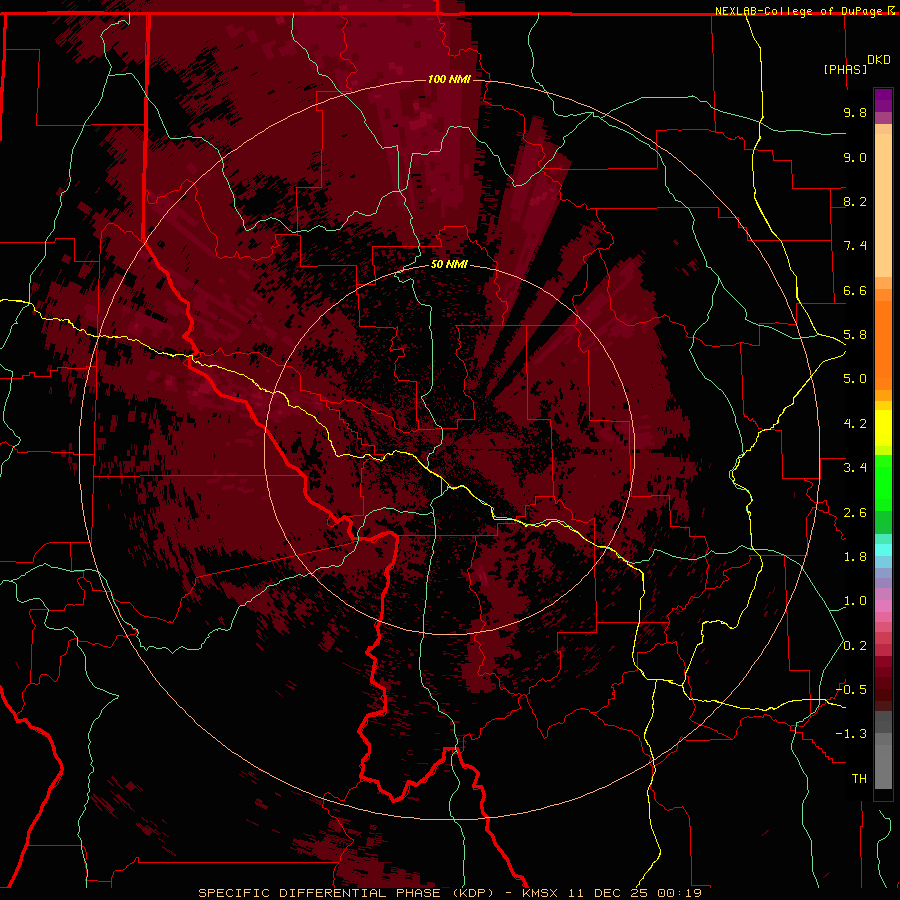Click the DKD label above the color scale
900x900 pixels.
pos(879,60)
